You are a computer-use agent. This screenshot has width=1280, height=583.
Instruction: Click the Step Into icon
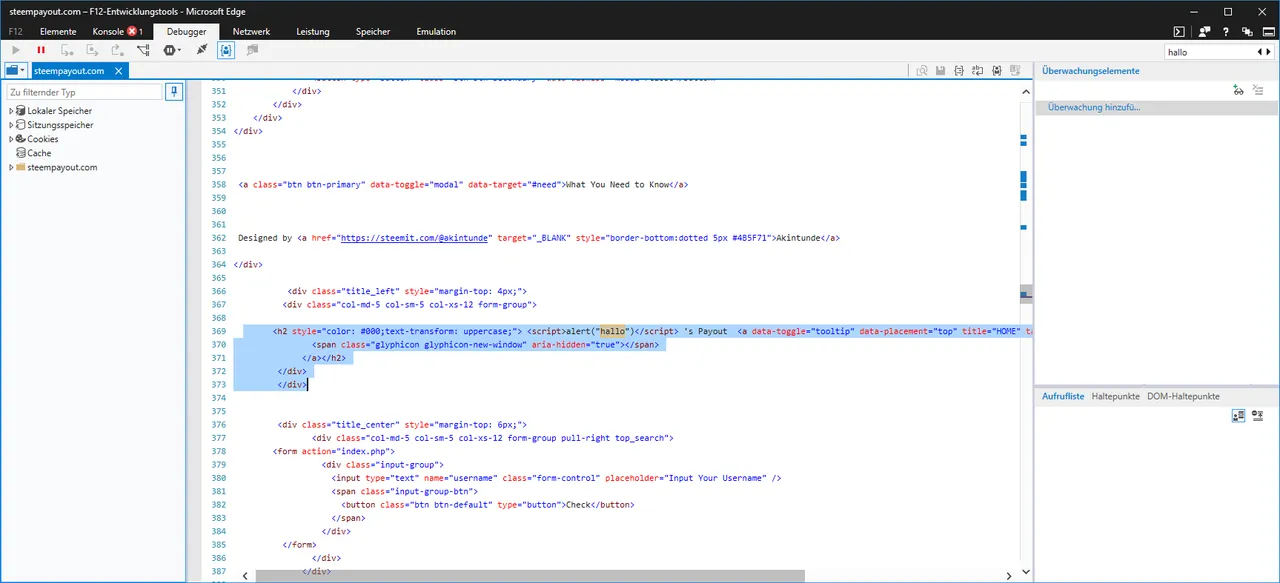[67, 50]
